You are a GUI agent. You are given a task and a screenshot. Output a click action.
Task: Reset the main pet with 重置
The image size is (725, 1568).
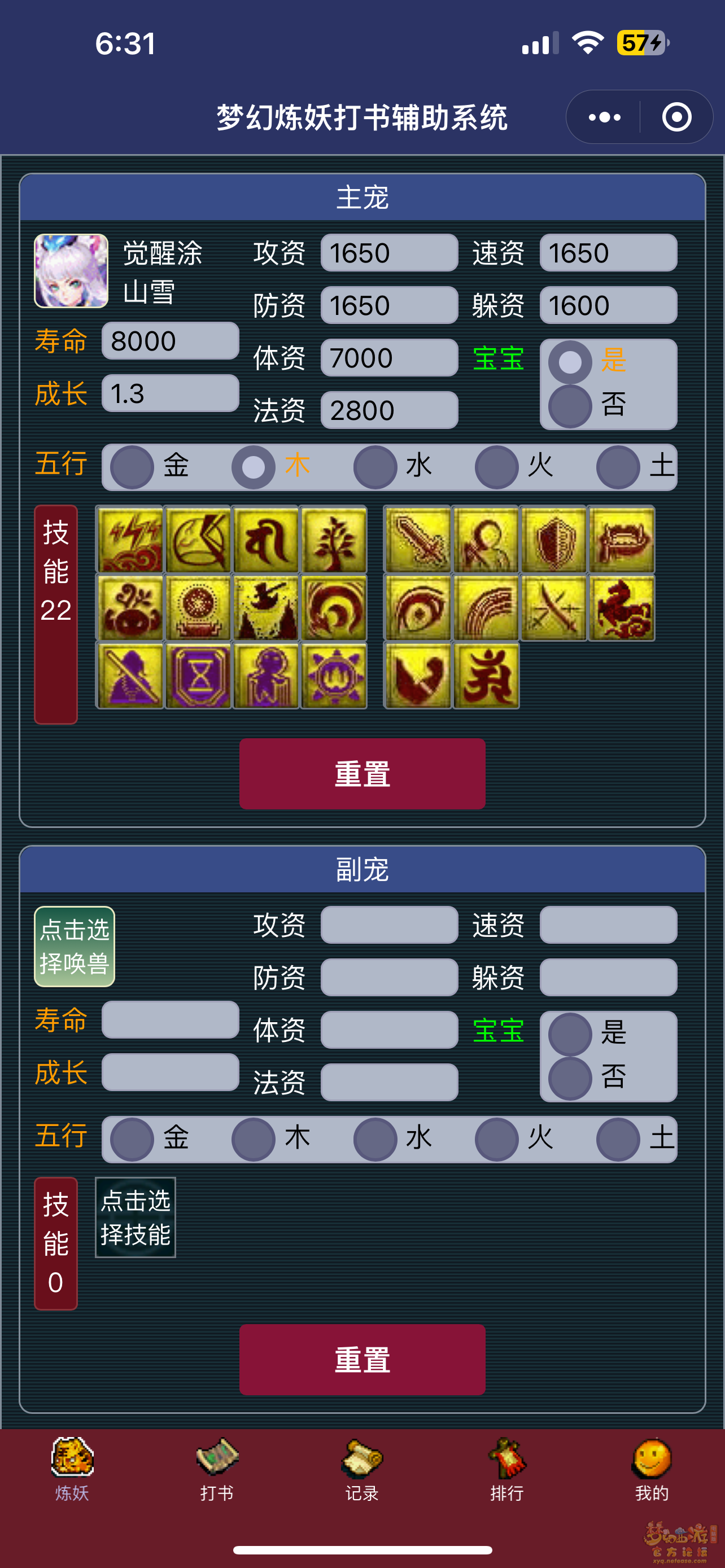[x=362, y=774]
